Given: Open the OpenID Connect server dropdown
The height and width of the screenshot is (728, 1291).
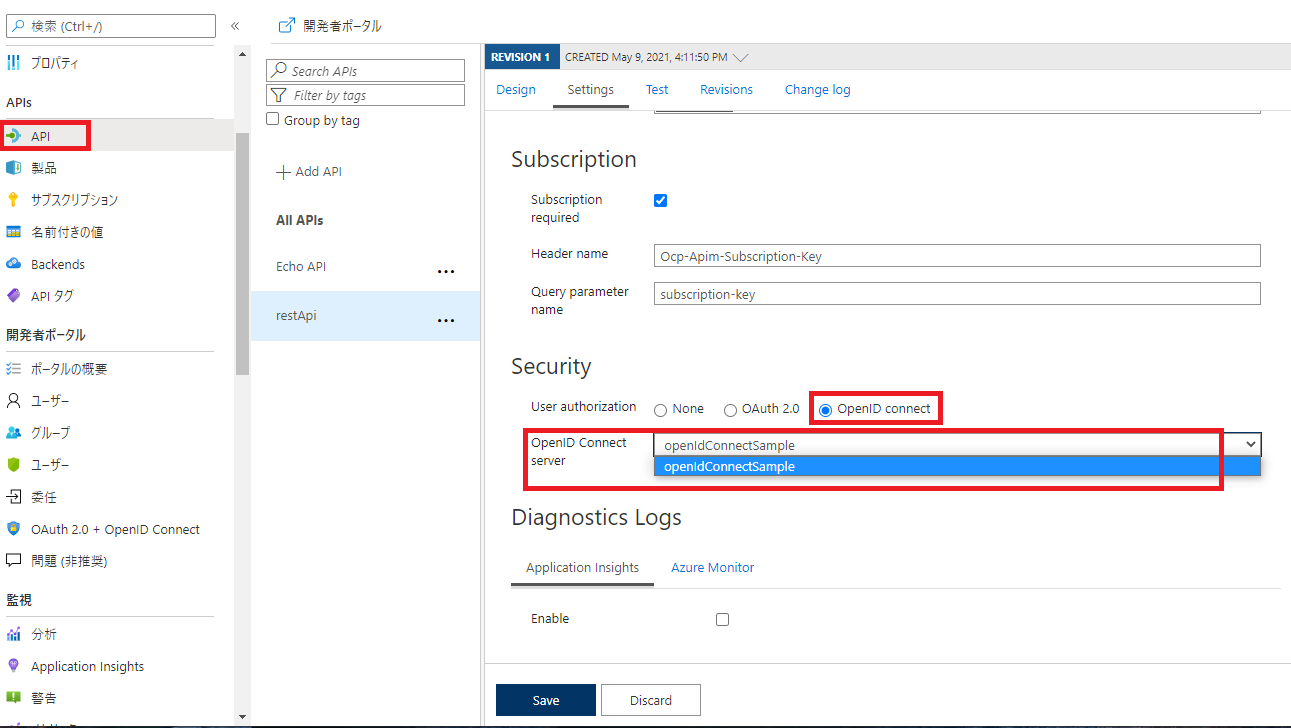Looking at the screenshot, I should [957, 445].
